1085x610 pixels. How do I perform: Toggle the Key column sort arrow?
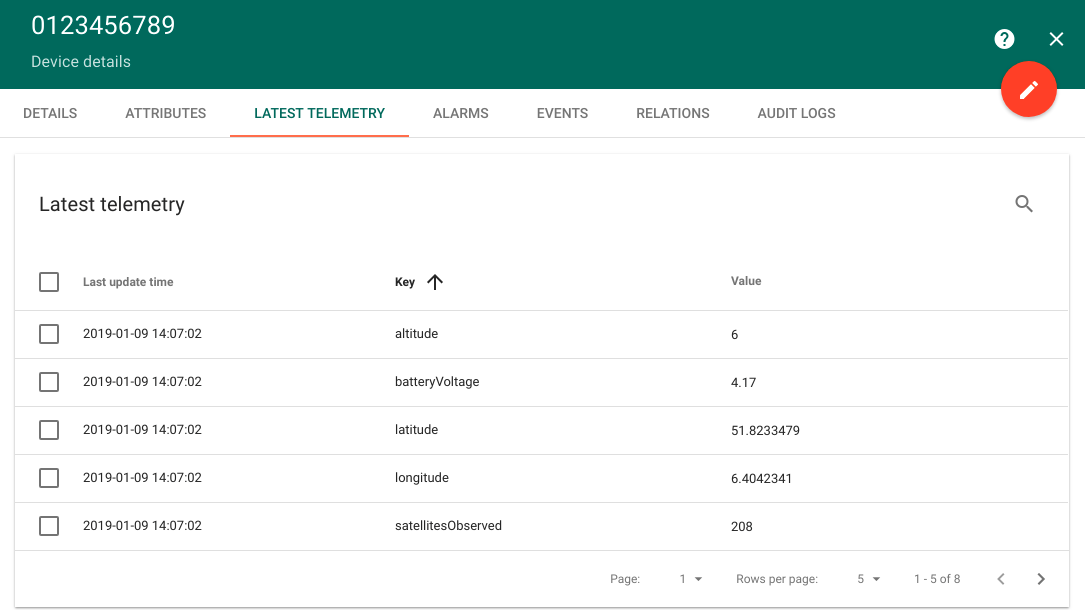[x=434, y=282]
